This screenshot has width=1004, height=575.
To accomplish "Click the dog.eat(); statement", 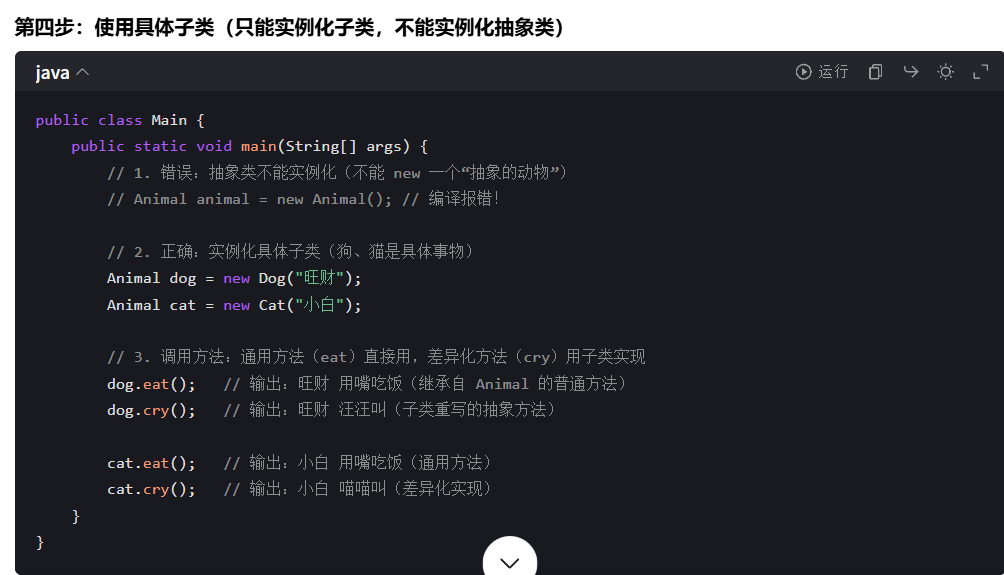I will [151, 384].
